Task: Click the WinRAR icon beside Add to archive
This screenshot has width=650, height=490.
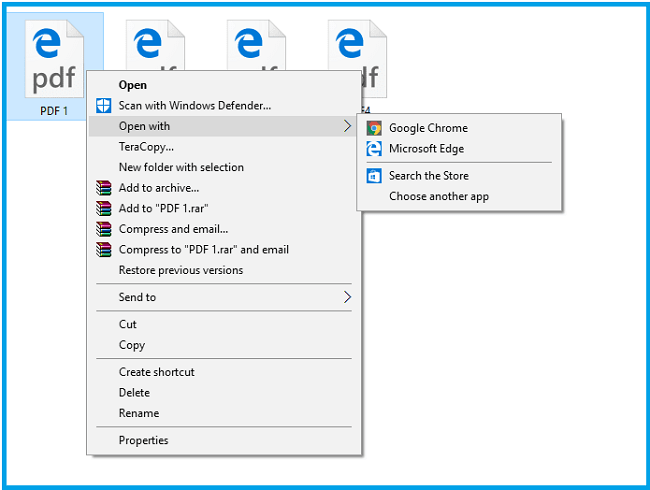Action: click(103, 188)
